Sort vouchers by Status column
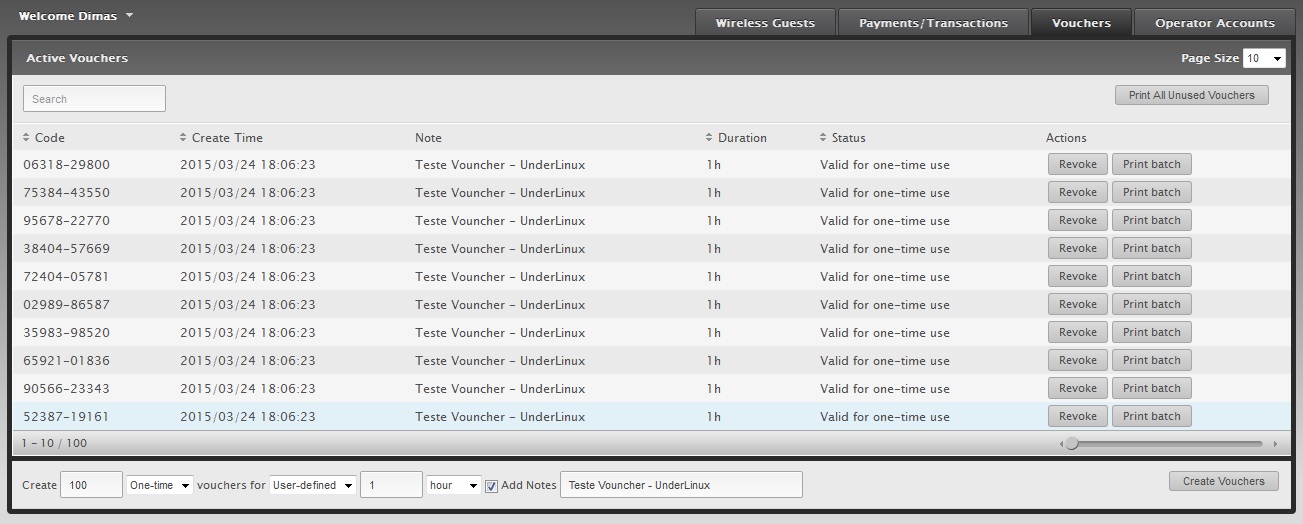 842,137
